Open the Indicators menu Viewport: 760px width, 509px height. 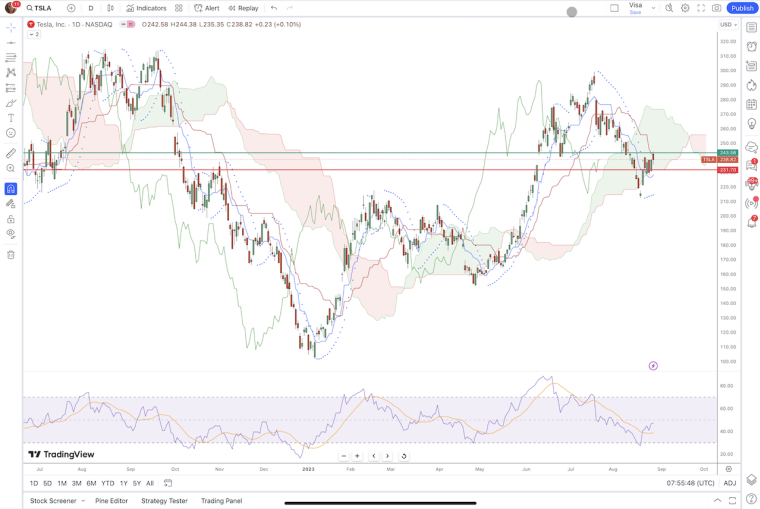tap(146, 8)
